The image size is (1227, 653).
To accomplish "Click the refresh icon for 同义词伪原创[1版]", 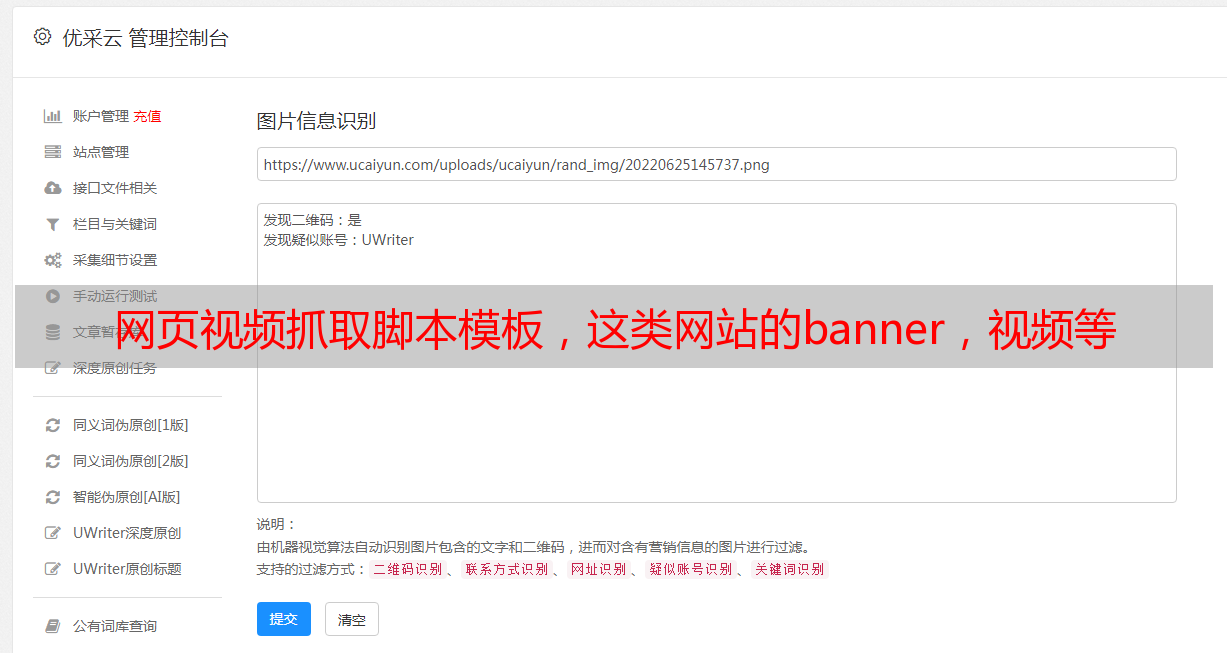I will pos(53,425).
